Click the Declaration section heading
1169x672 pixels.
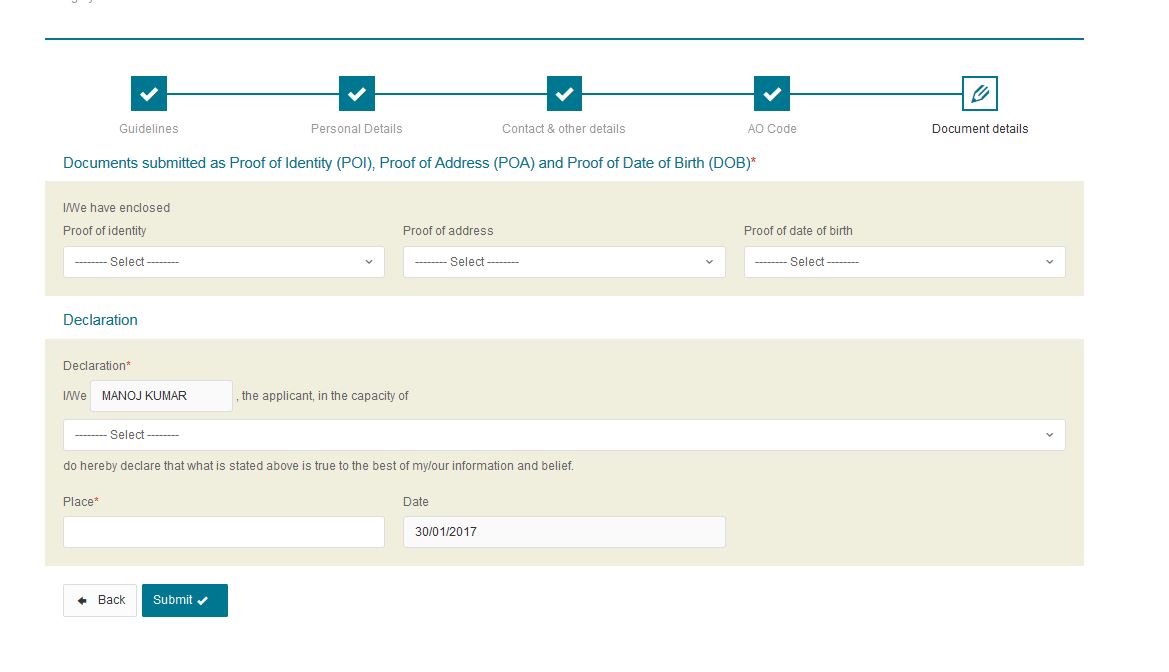coord(100,320)
